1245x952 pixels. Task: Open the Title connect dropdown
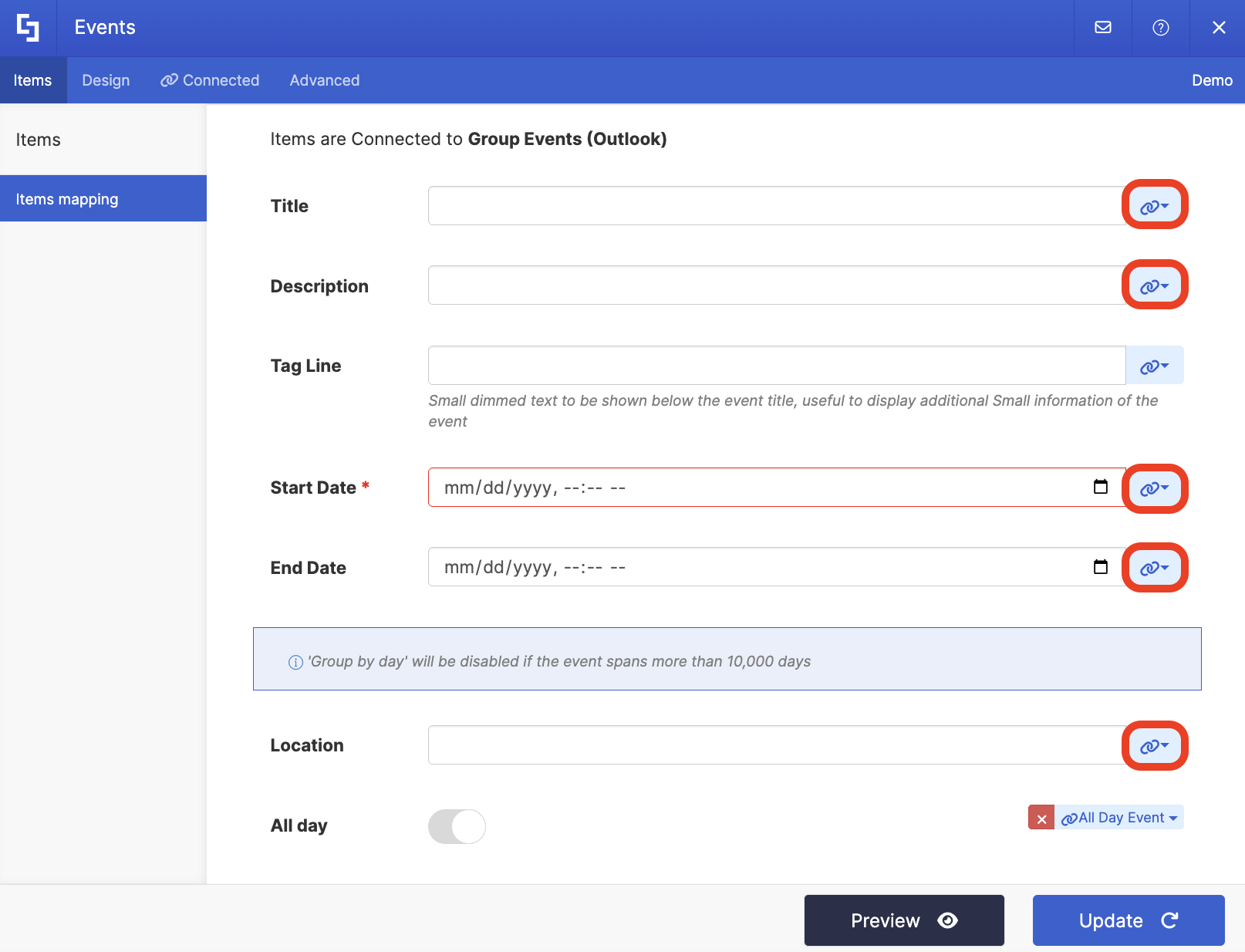(x=1155, y=206)
